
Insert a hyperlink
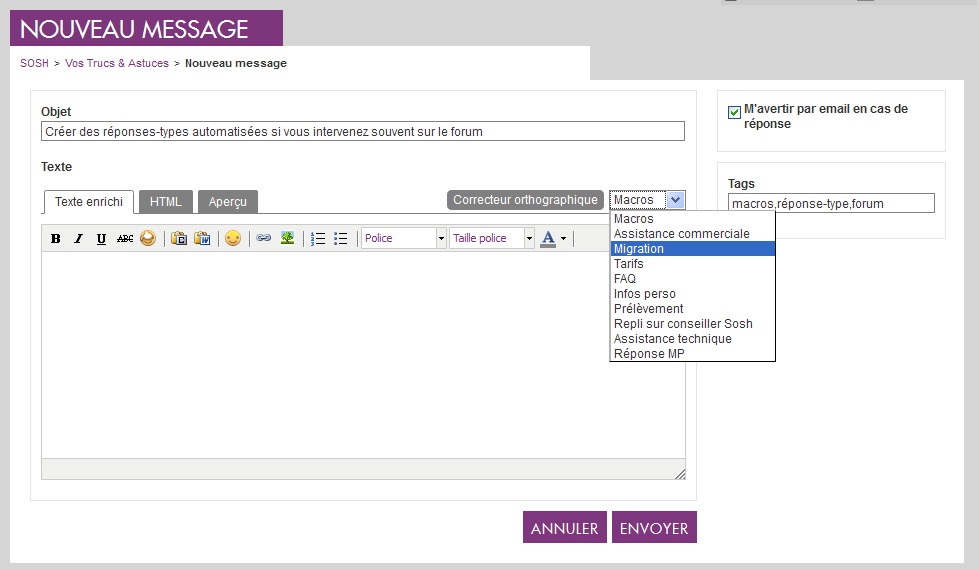[x=264, y=239]
